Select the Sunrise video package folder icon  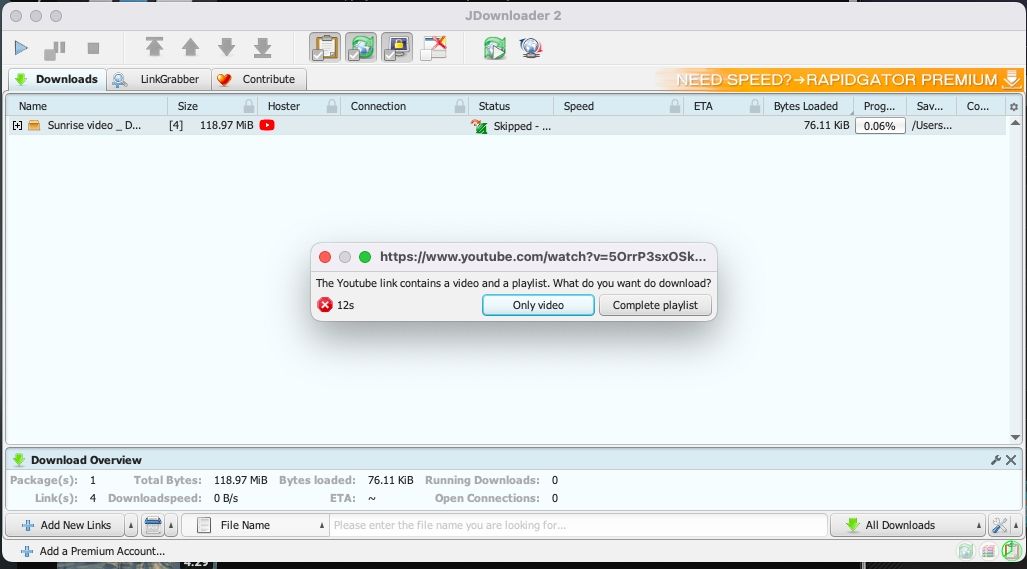click(34, 125)
